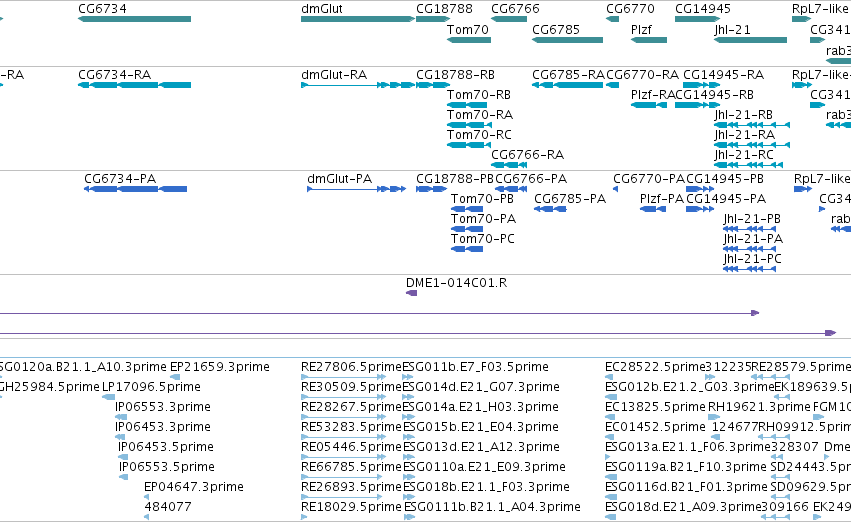
Task: Click the Jhl-21 gene label
Action: [x=732, y=29]
